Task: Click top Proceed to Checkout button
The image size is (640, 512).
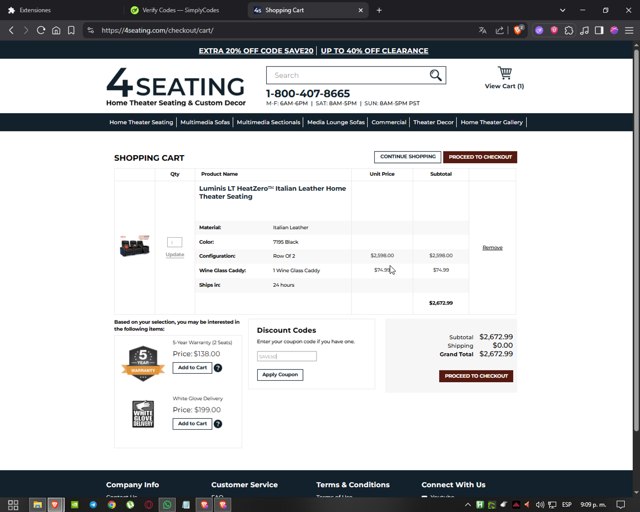Action: tap(480, 157)
